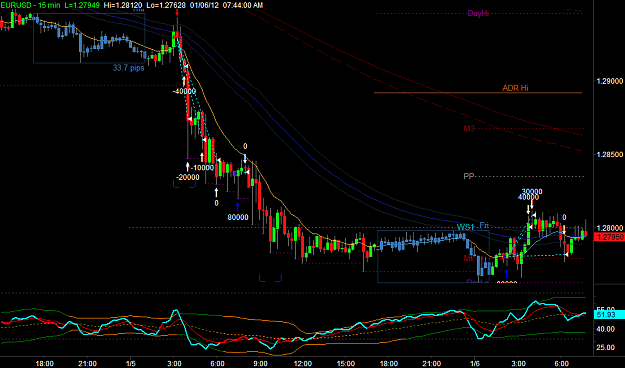Click the white 'PP' pivot point label
Screen dimensions: 625x368
pos(468,176)
